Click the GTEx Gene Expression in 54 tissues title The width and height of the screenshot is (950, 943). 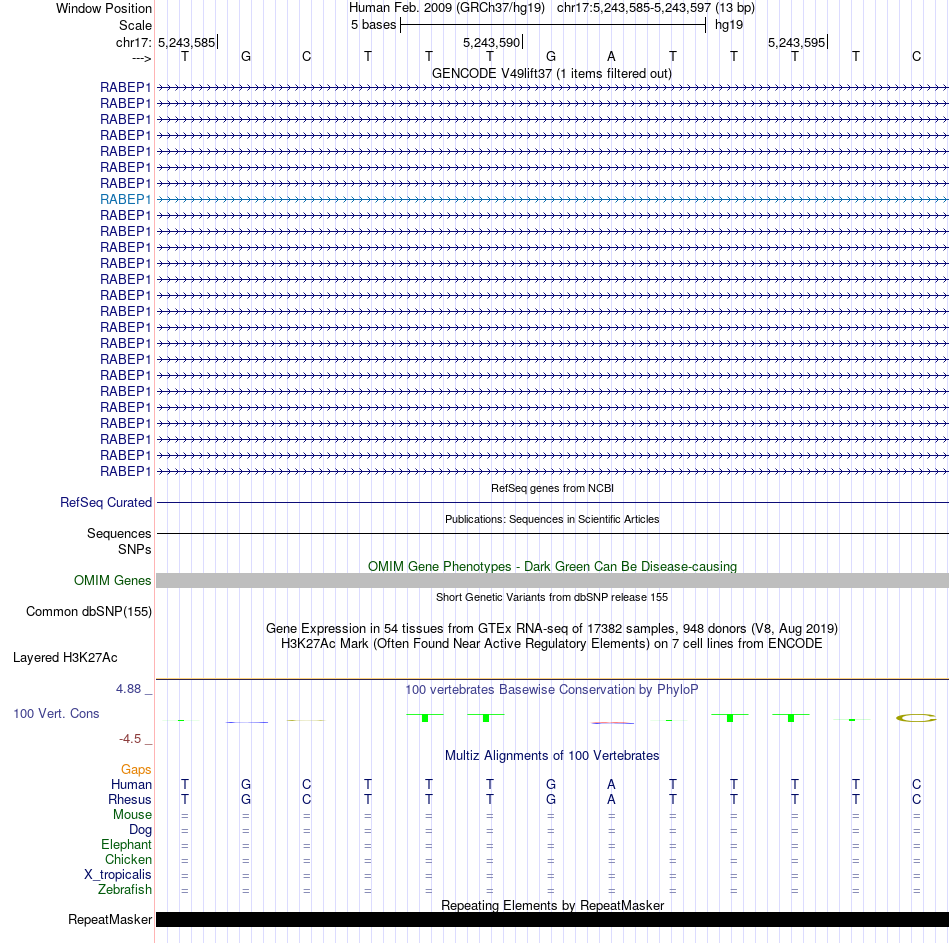[552, 628]
